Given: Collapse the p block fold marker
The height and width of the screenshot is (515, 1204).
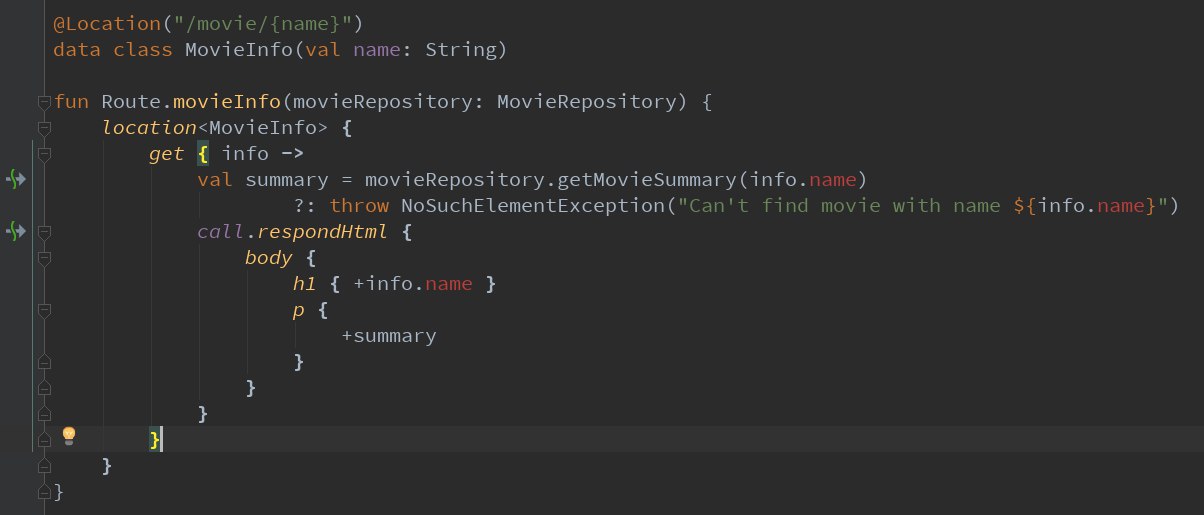Looking at the screenshot, I should pos(43,310).
